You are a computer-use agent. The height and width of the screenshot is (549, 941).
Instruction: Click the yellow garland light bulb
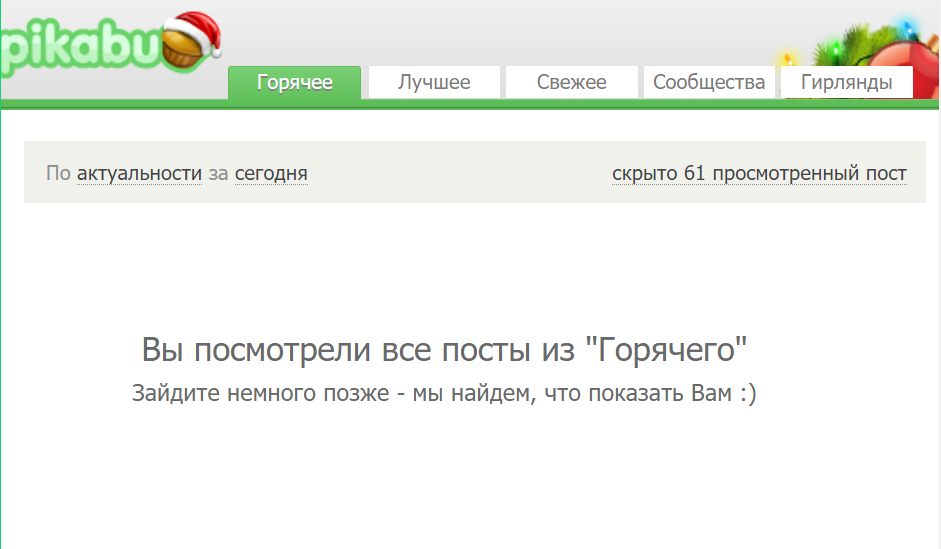[x=788, y=61]
